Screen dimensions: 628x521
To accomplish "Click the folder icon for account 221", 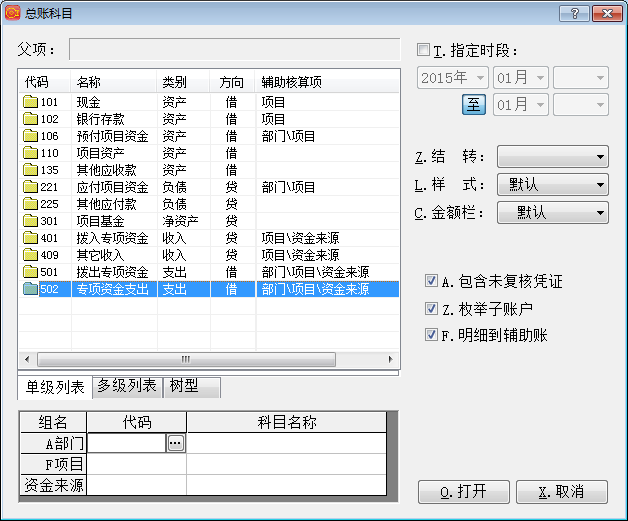I will [30, 187].
